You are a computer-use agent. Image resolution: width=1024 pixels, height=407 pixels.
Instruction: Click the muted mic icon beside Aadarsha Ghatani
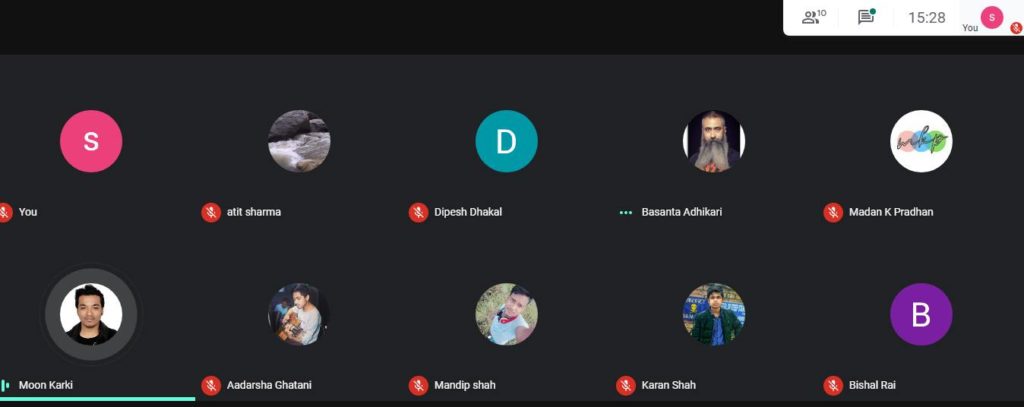[210, 385]
